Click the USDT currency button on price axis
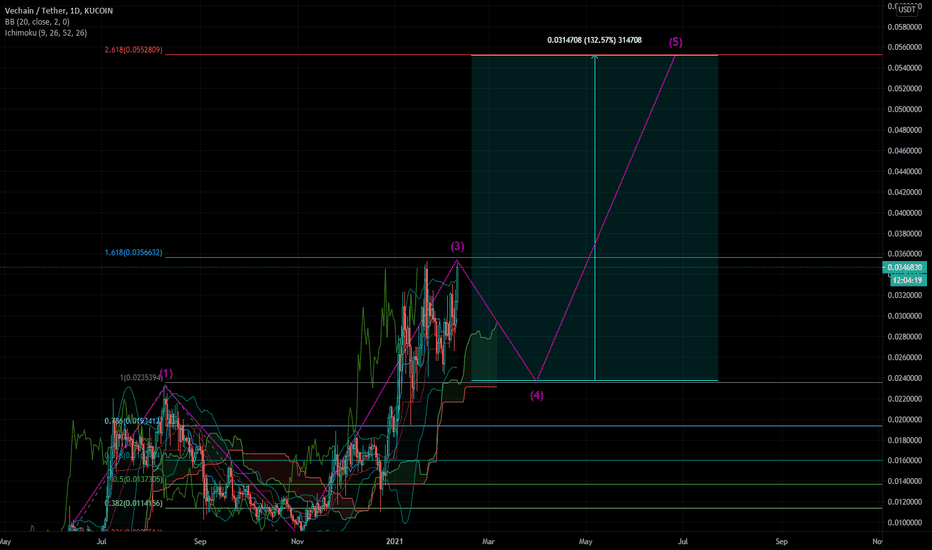The height and width of the screenshot is (550, 932). pos(906,9)
